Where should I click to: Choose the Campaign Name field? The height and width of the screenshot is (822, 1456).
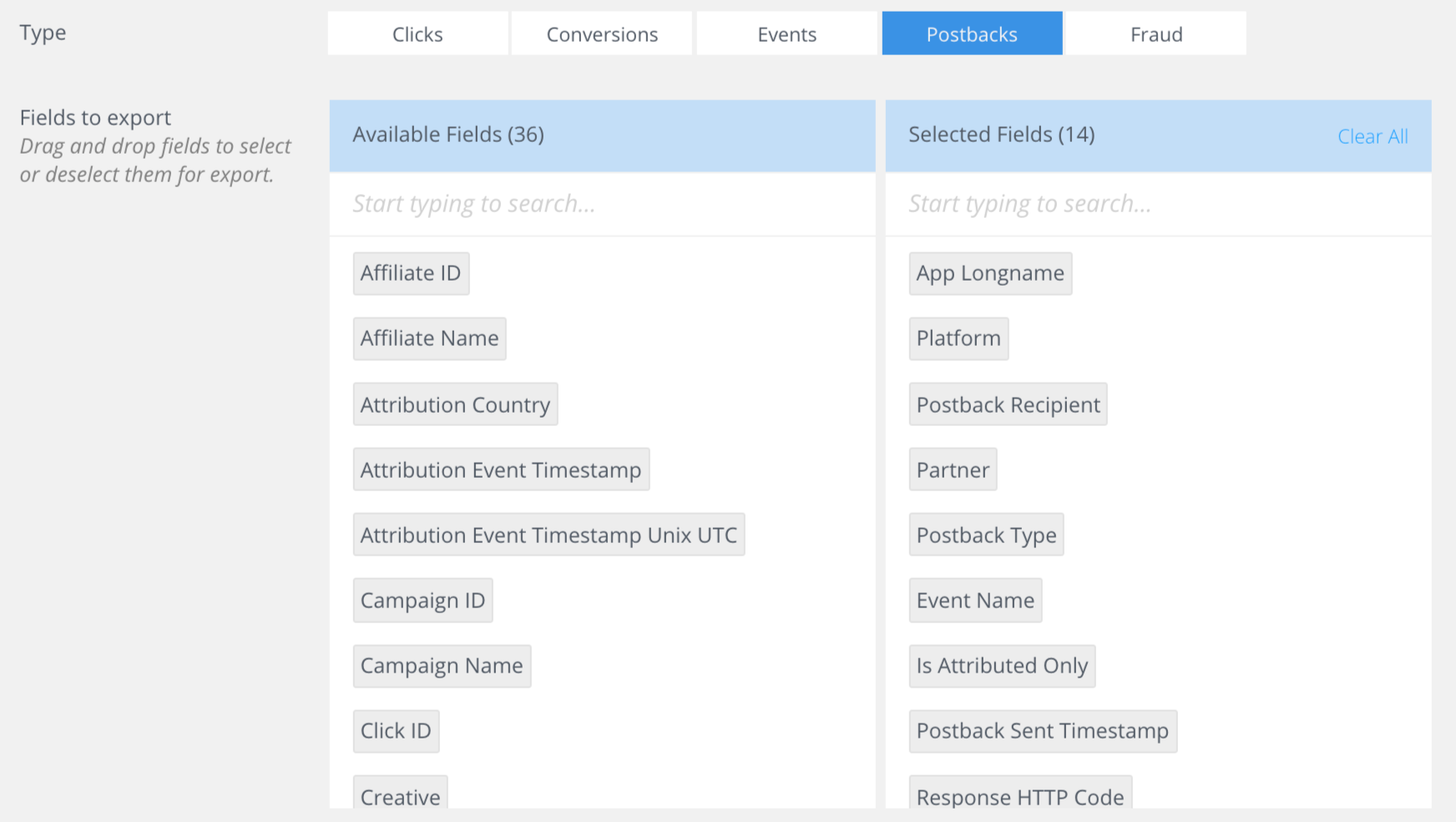[x=442, y=667]
